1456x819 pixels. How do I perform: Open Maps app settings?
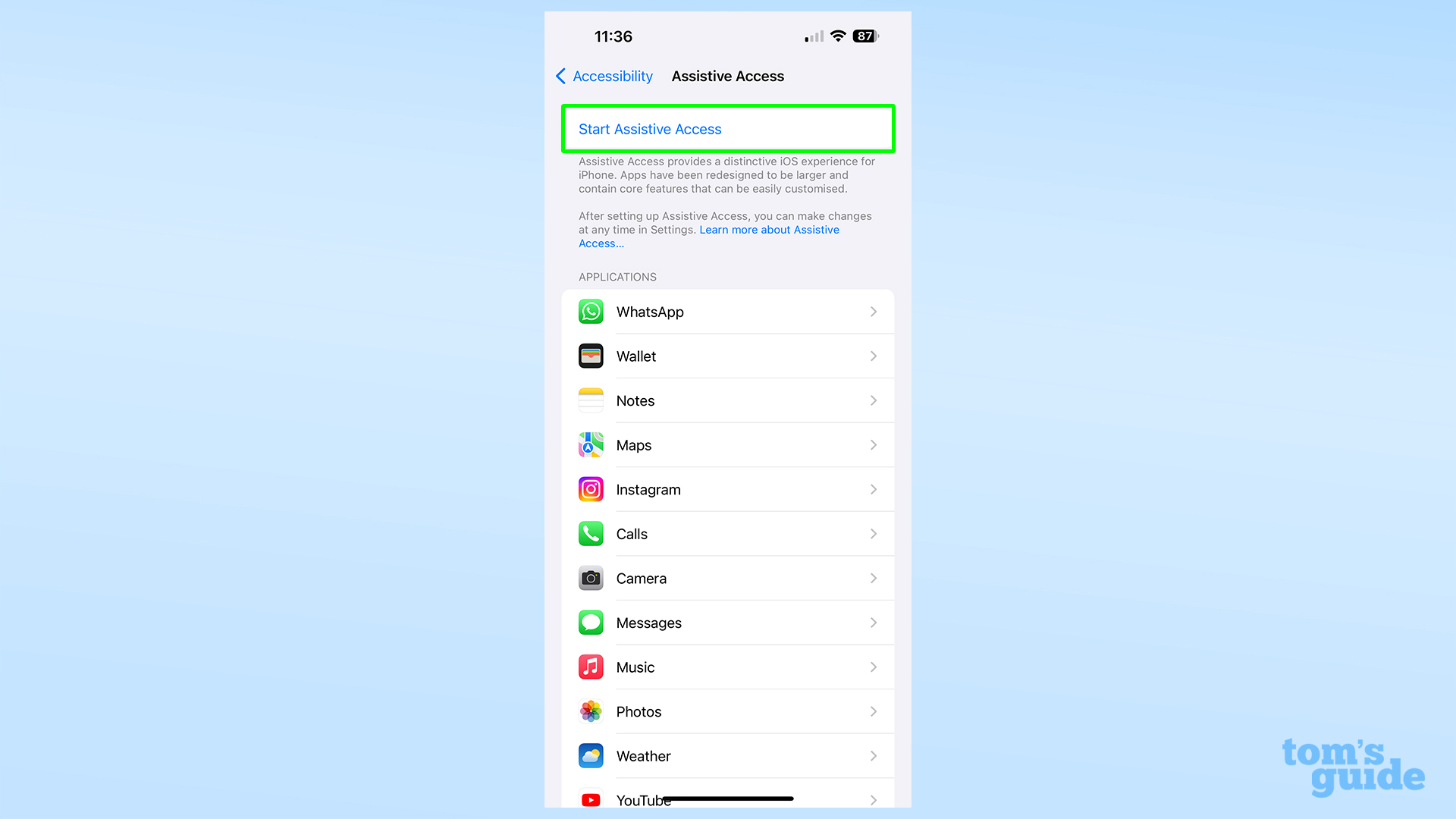click(x=728, y=445)
